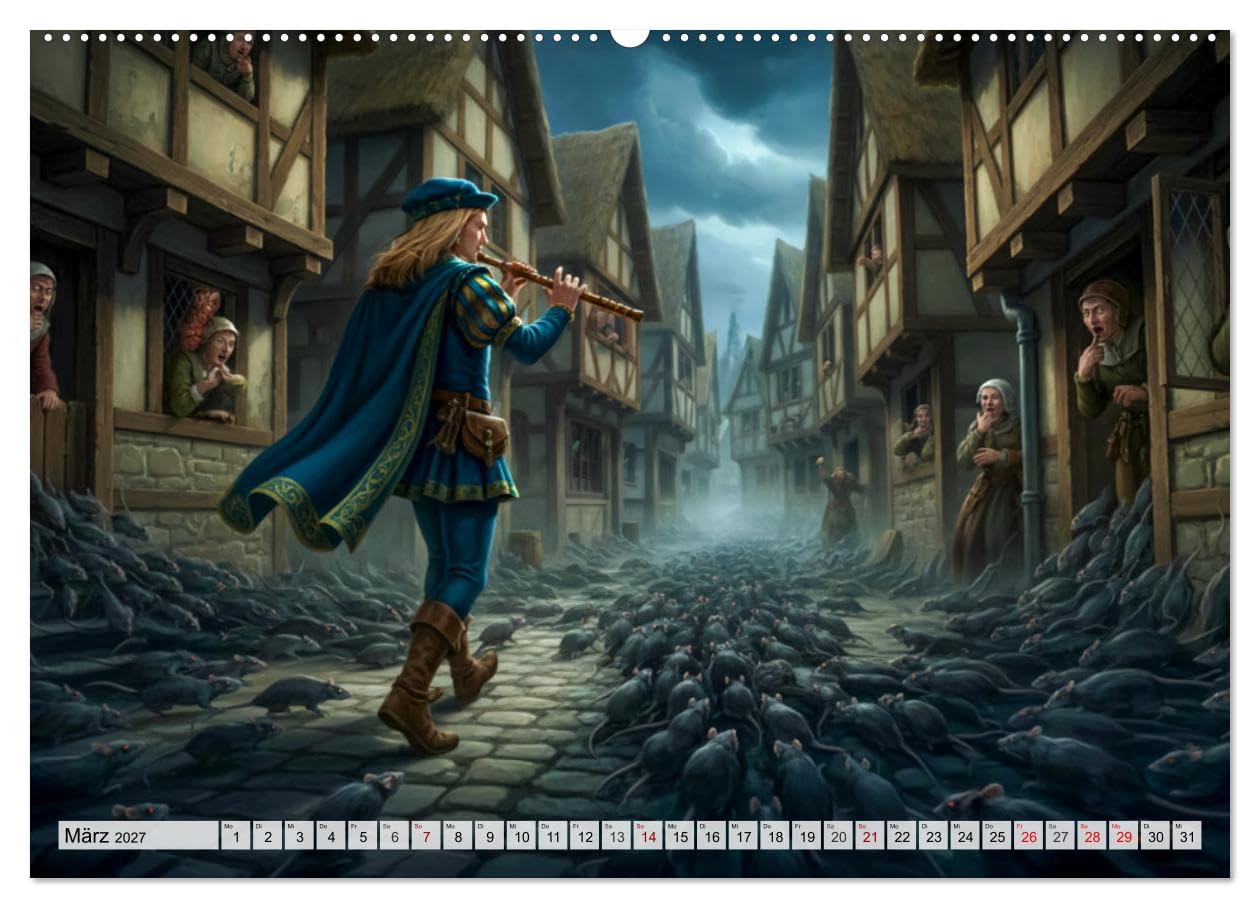Image resolution: width=1260 pixels, height=908 pixels.
Task: Select the red Sunday 21 cell
Action: pyautogui.click(x=869, y=836)
